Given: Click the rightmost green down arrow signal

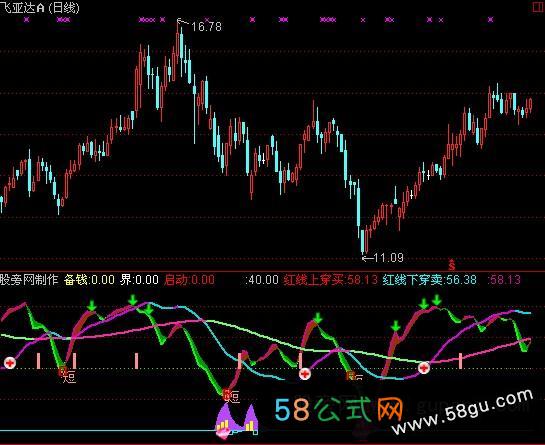Looking at the screenshot, I should (x=437, y=300).
